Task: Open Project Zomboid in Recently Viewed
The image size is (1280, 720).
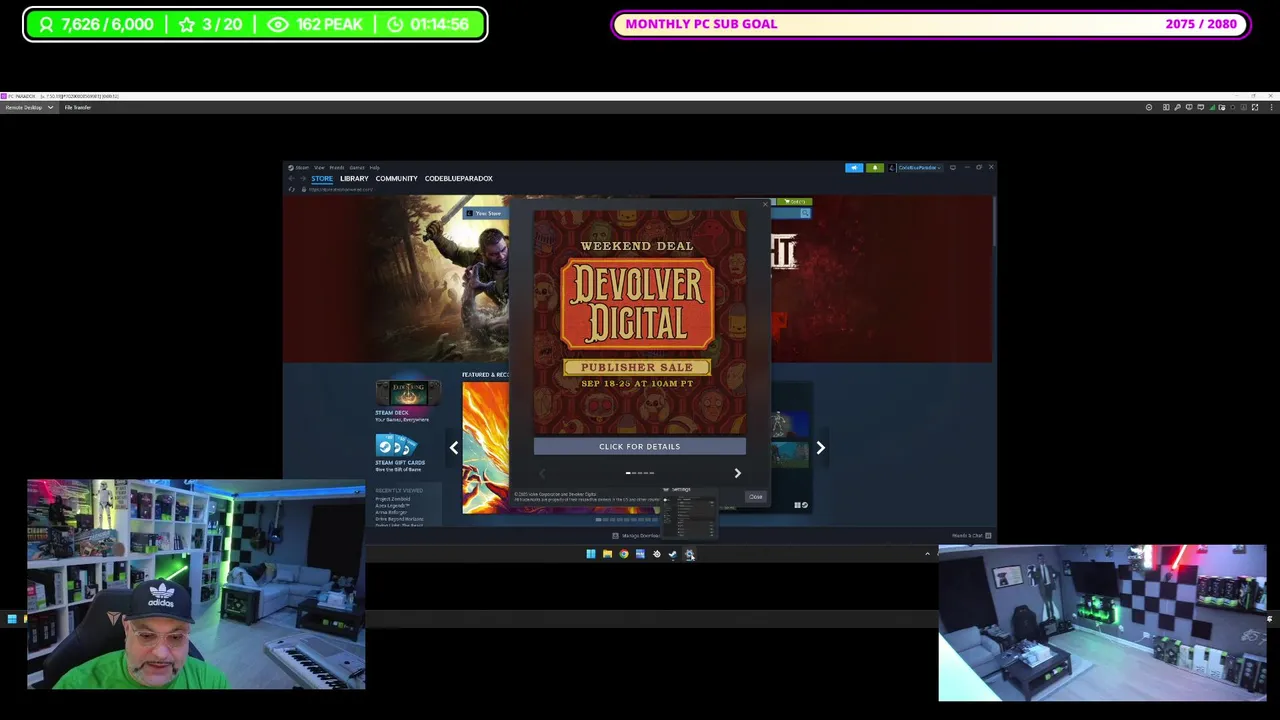Action: [393, 498]
